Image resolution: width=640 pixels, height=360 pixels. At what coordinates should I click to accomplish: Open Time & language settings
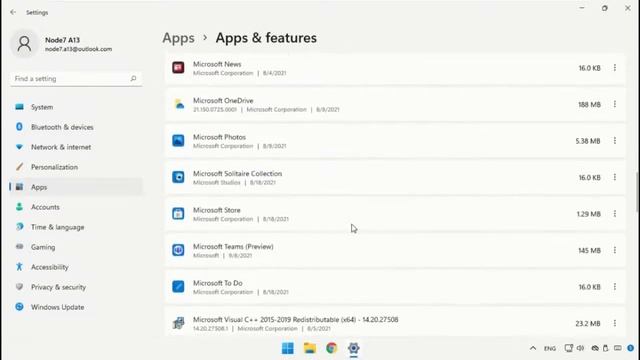76,227
